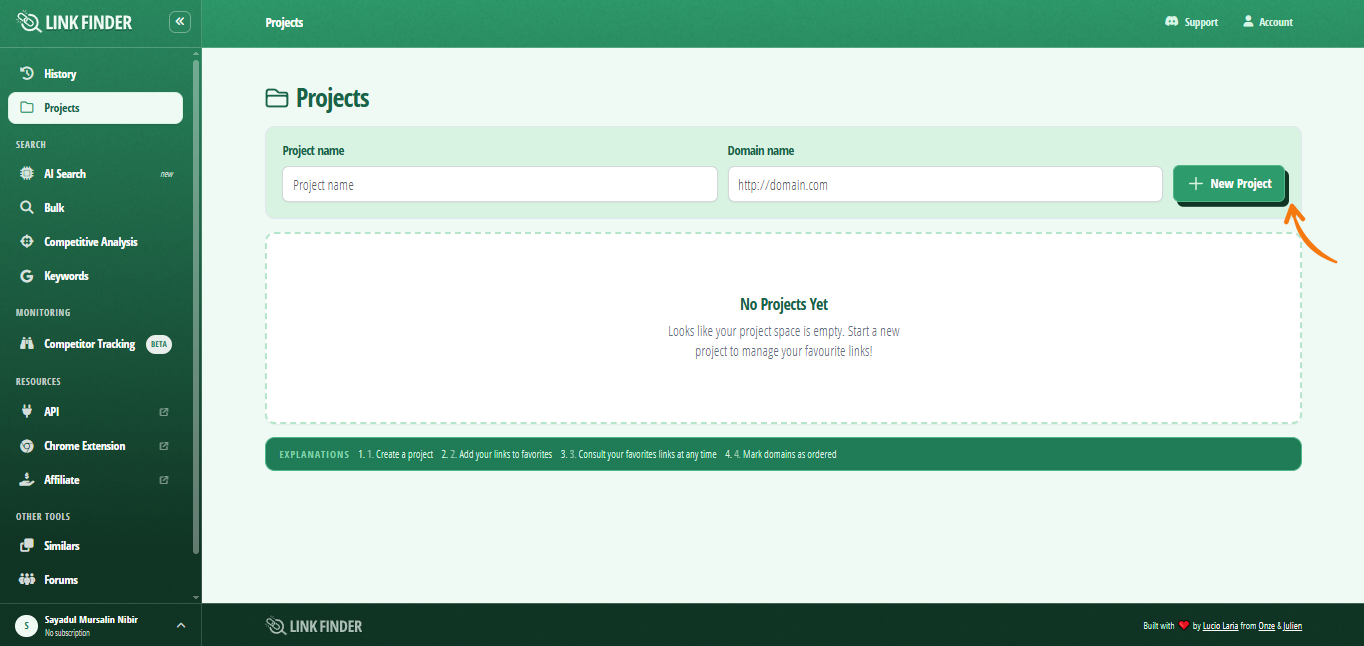The height and width of the screenshot is (646, 1364).
Task: Click the History clock icon
Action: (27, 74)
